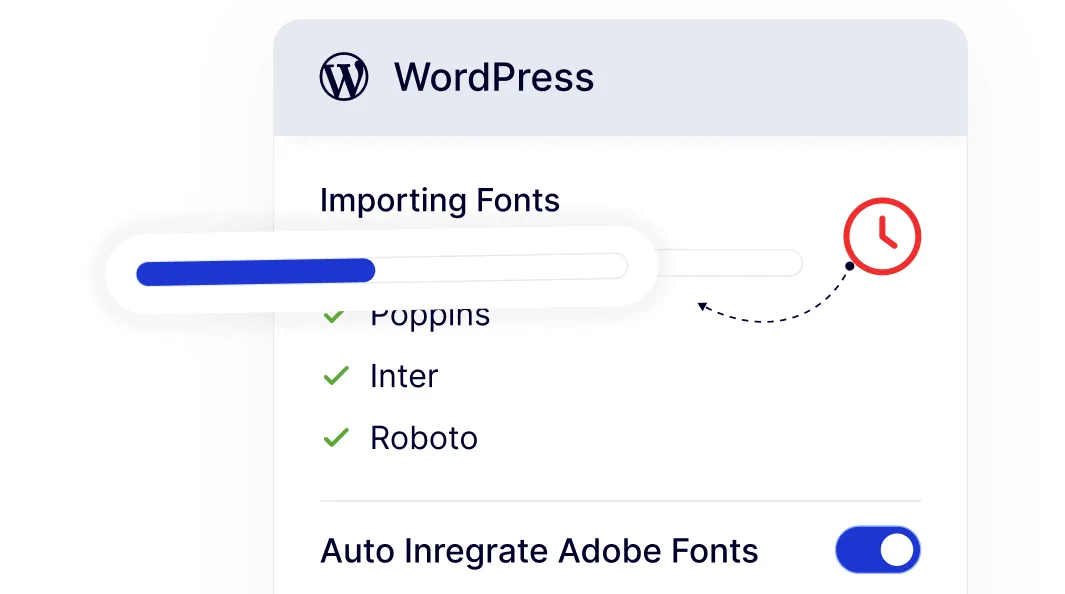Click the green checkmark next to Inter

point(335,376)
